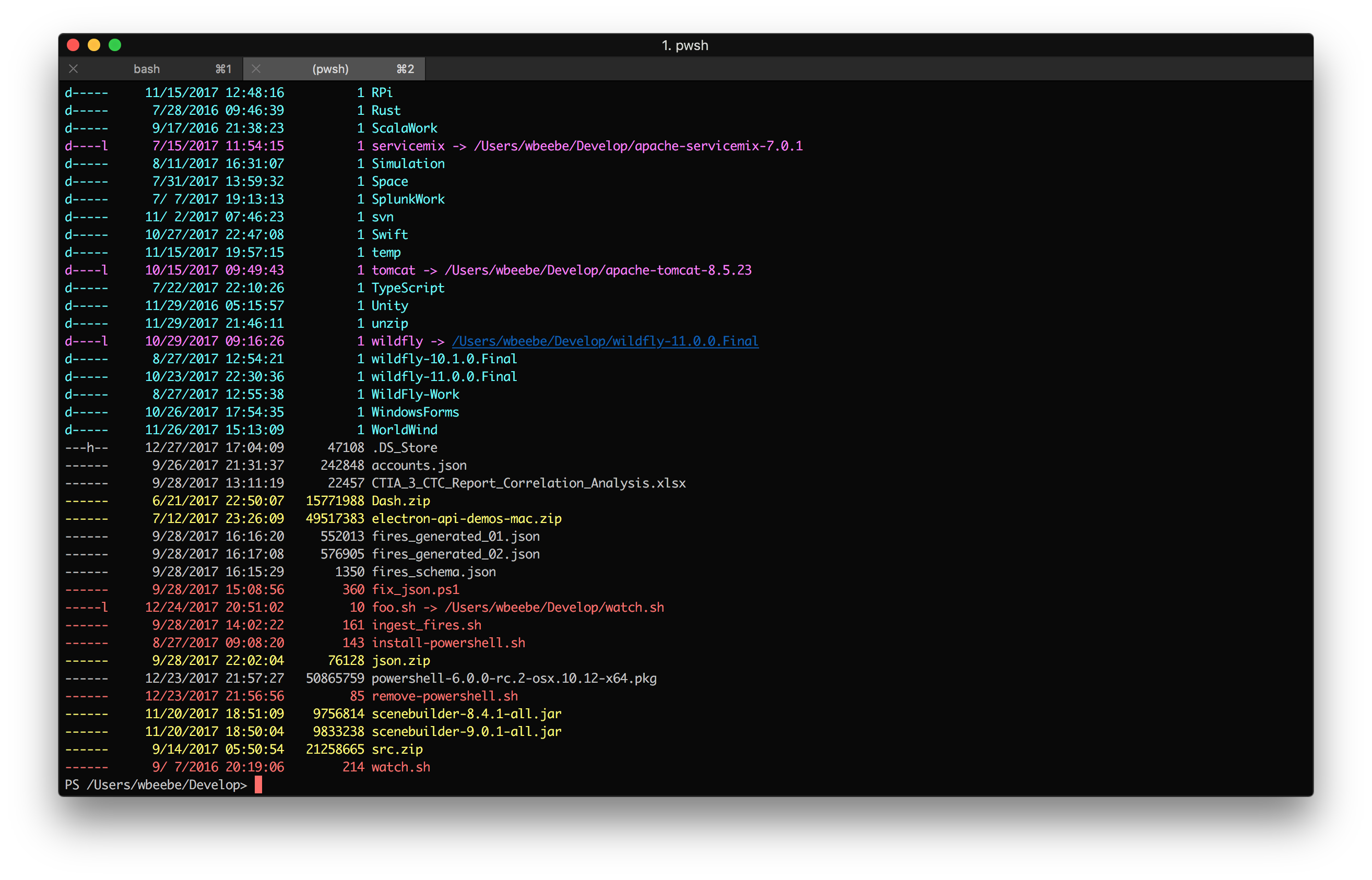Click the CTIA_3_CTC_Report_Correlation_Analysis.xlsx file name
The height and width of the screenshot is (880, 1372).
(528, 483)
